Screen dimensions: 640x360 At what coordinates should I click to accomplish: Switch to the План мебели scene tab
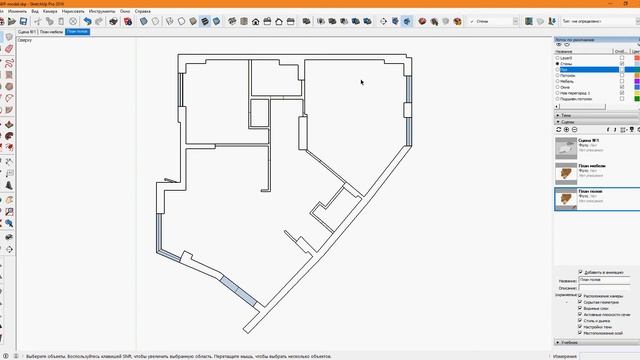(51, 32)
